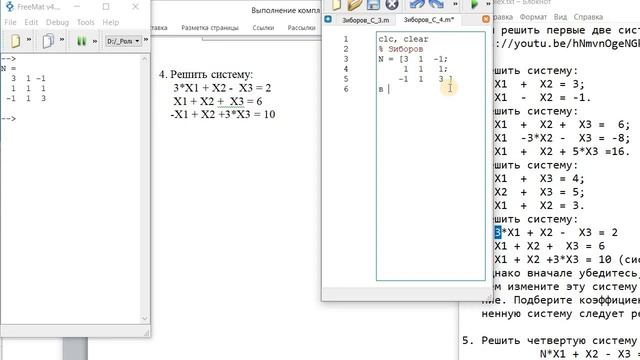
Task: Click Notepad line 'X1 + X2 = 3;'
Action: 539,84
